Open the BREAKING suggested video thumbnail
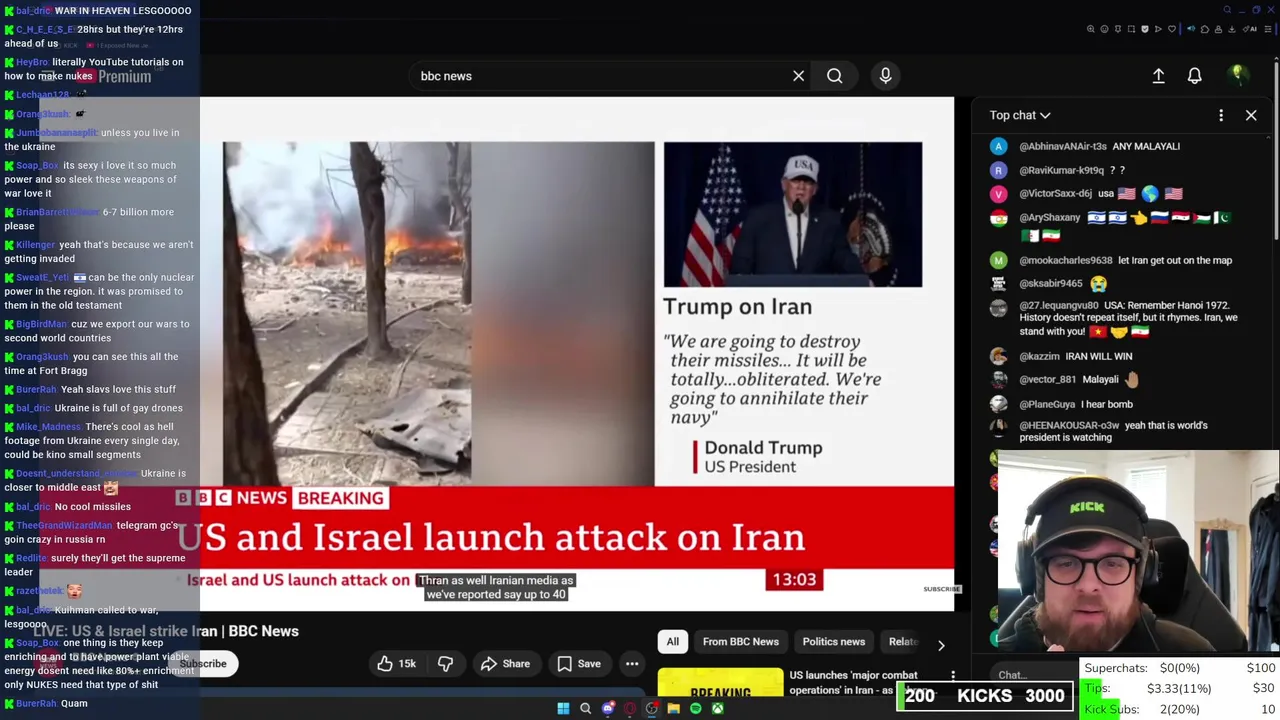The width and height of the screenshot is (1280, 720). (x=720, y=682)
